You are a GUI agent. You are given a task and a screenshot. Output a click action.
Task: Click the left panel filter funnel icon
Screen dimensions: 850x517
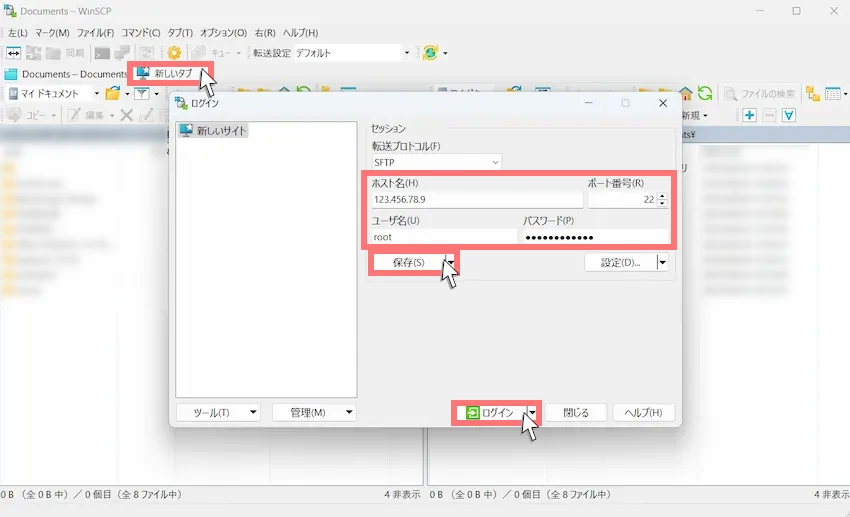(141, 93)
